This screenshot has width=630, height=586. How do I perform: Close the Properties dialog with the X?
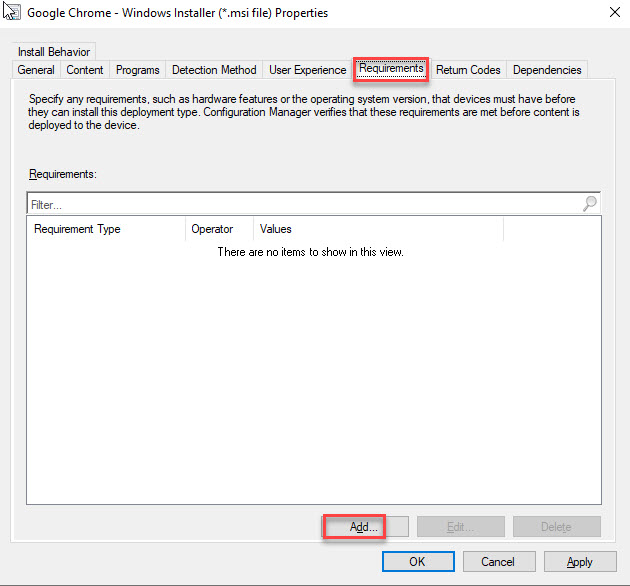611,13
